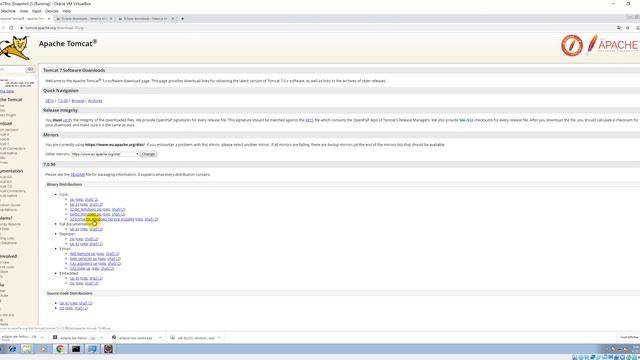Open Browse link in Quick Navigation
The width and height of the screenshot is (640, 360).
pos(78,101)
